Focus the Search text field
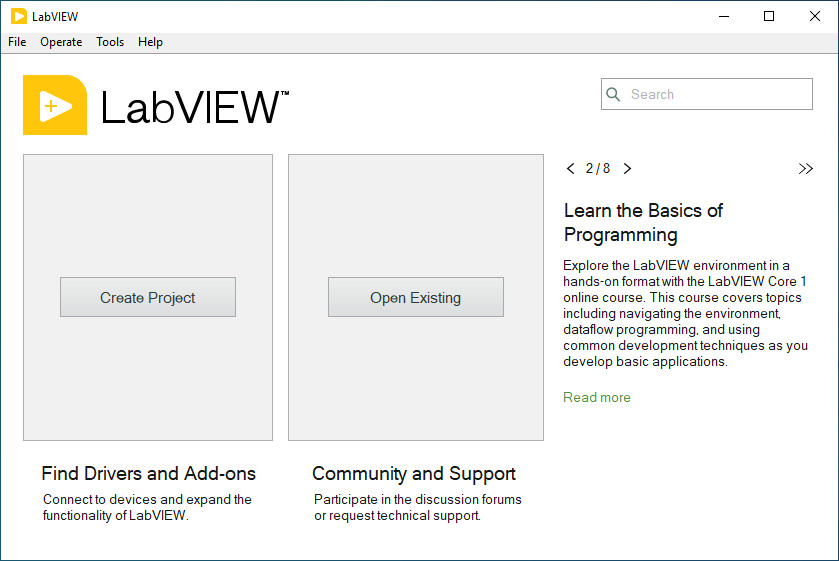The image size is (839, 561). (715, 94)
